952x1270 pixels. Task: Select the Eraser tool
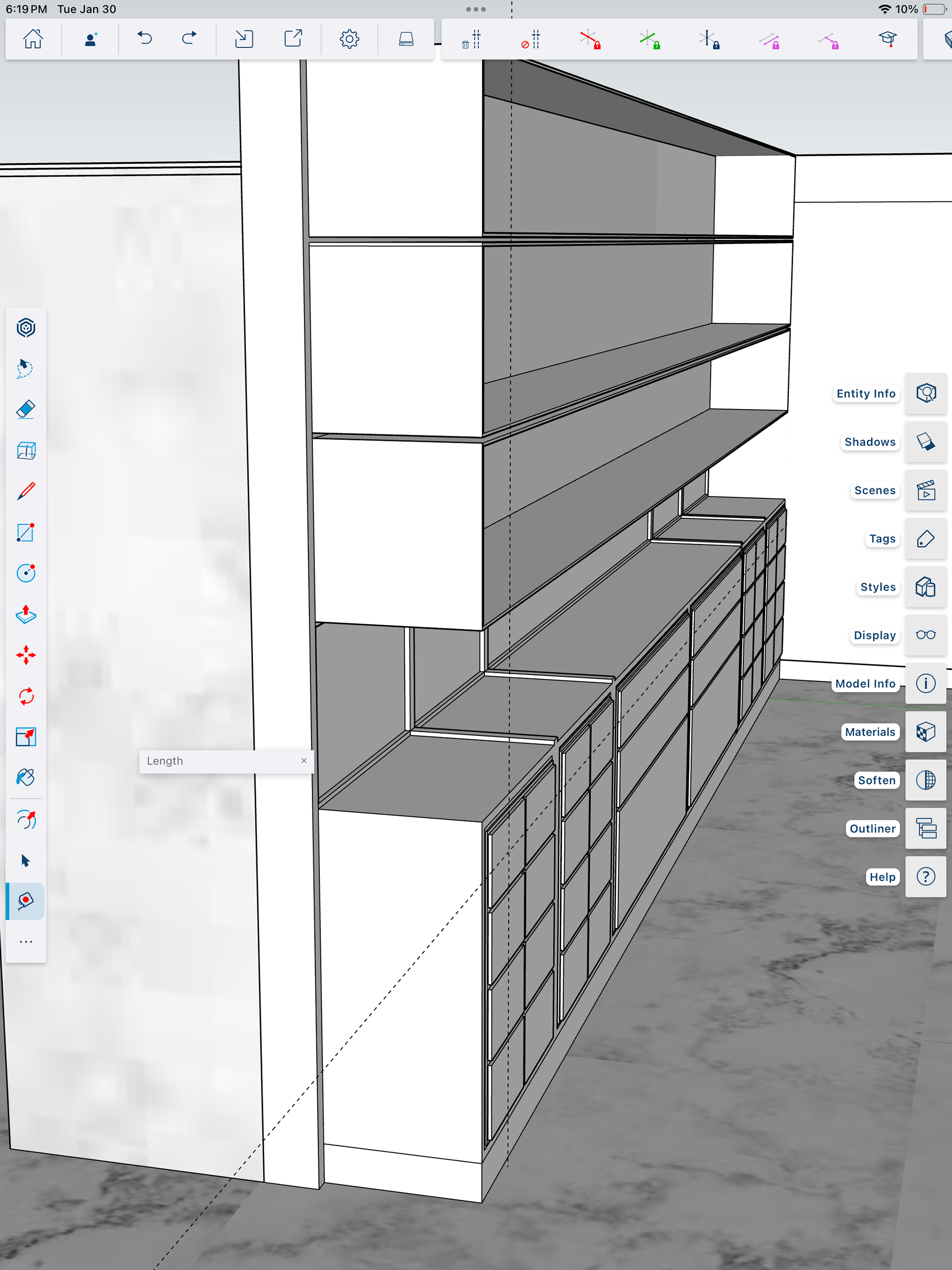(x=26, y=409)
